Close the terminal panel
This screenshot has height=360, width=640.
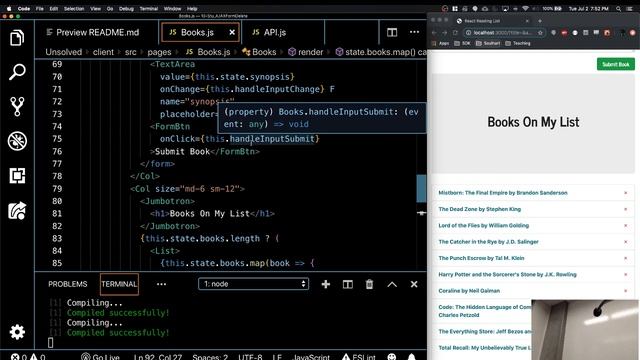click(414, 284)
